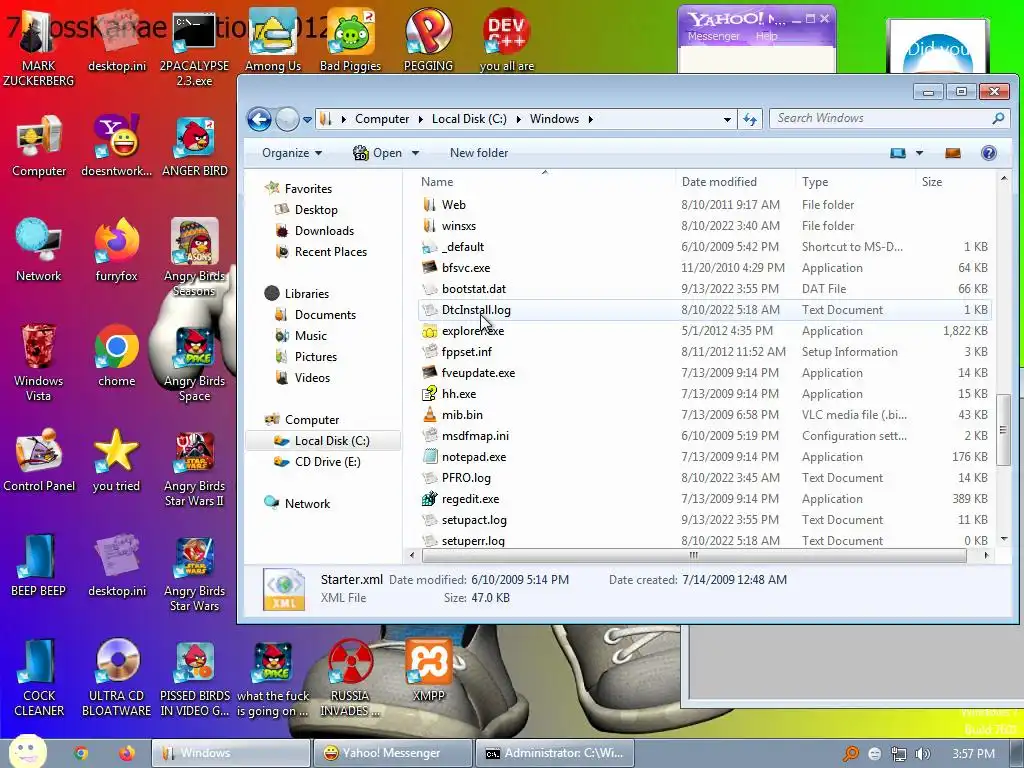
Task: Click the vertical scrollbar down arrow
Action: pos(1004,539)
